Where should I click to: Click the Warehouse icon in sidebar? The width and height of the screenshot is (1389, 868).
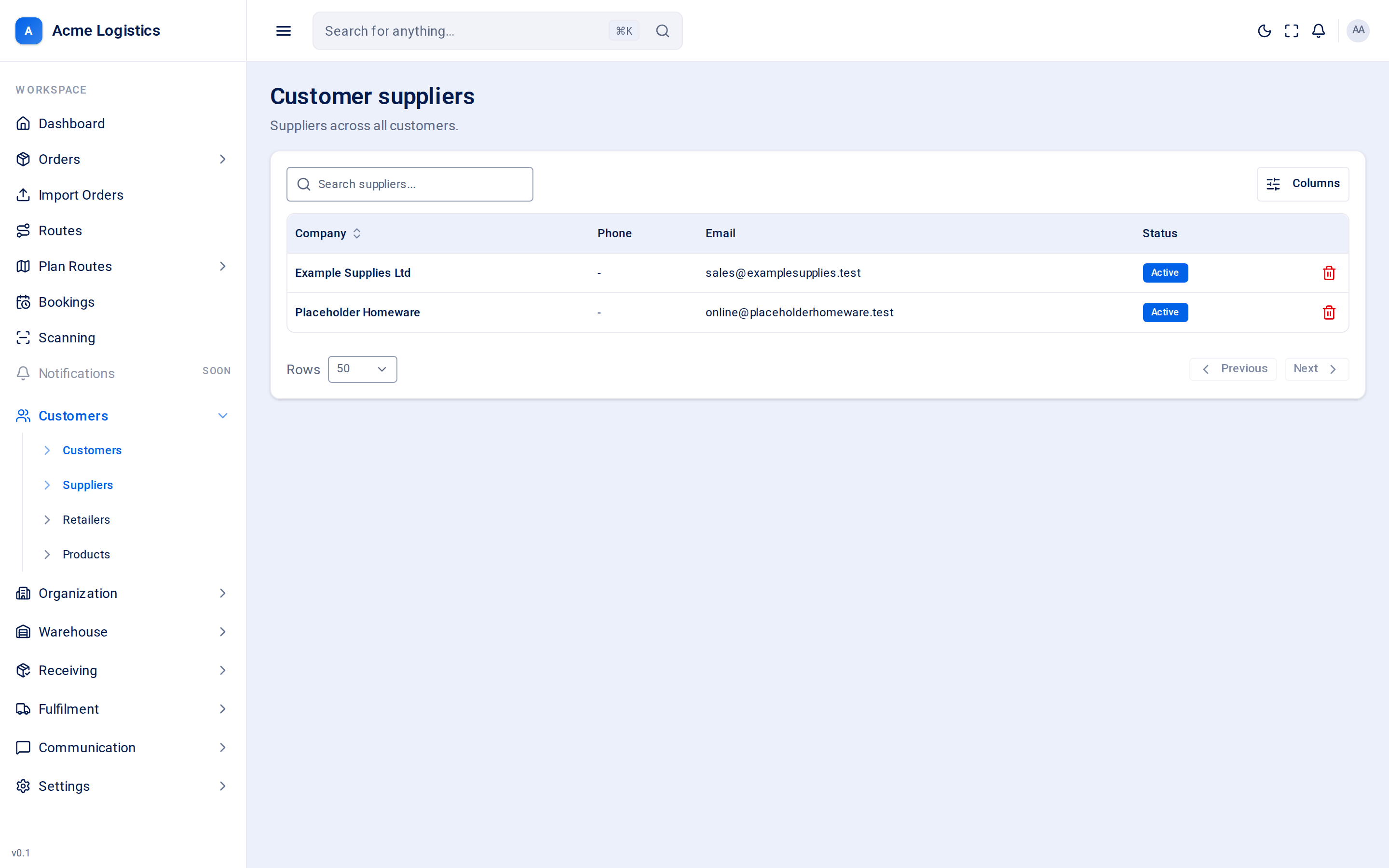[23, 632]
